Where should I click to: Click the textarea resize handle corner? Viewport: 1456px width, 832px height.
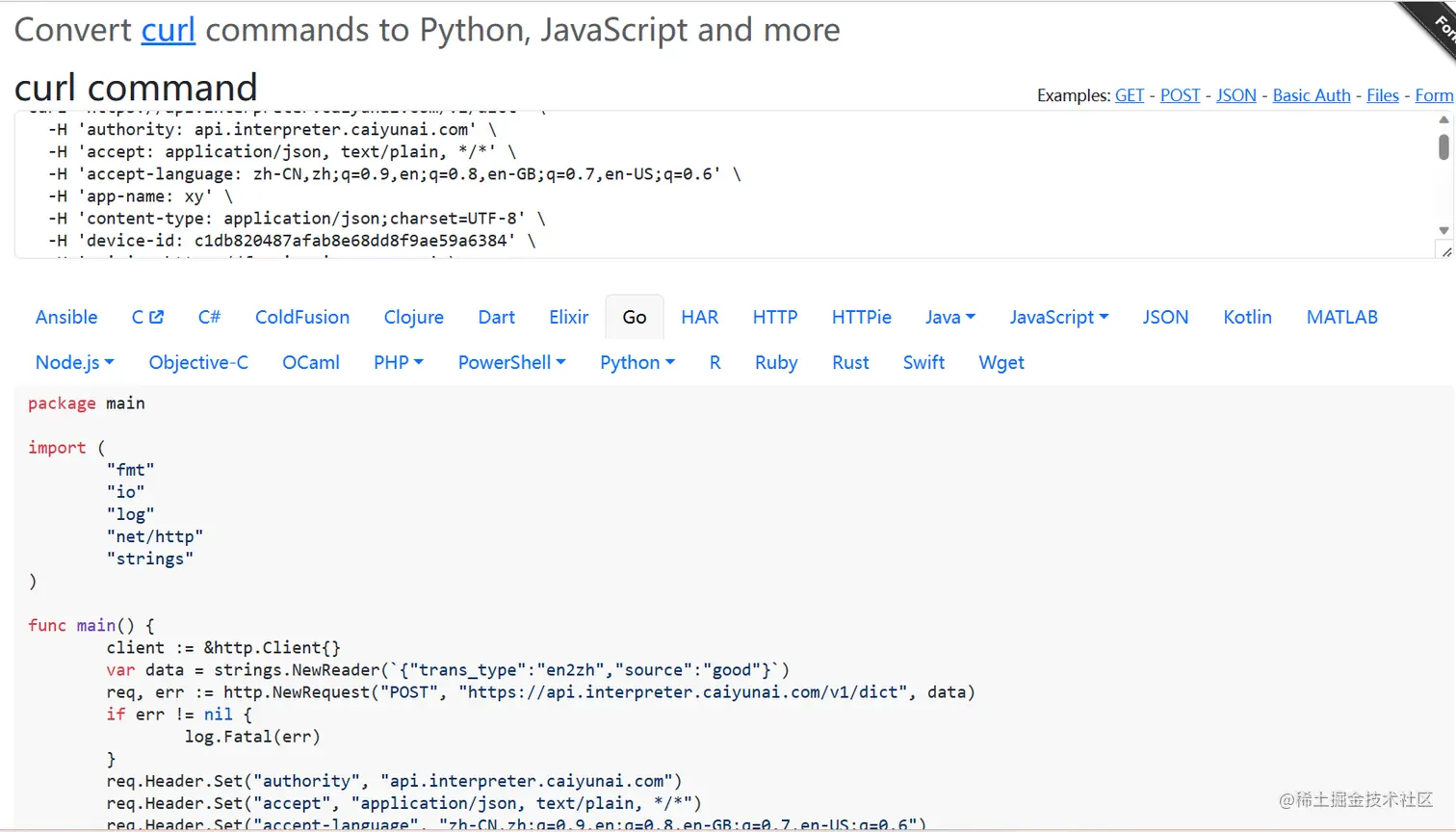point(1445,251)
